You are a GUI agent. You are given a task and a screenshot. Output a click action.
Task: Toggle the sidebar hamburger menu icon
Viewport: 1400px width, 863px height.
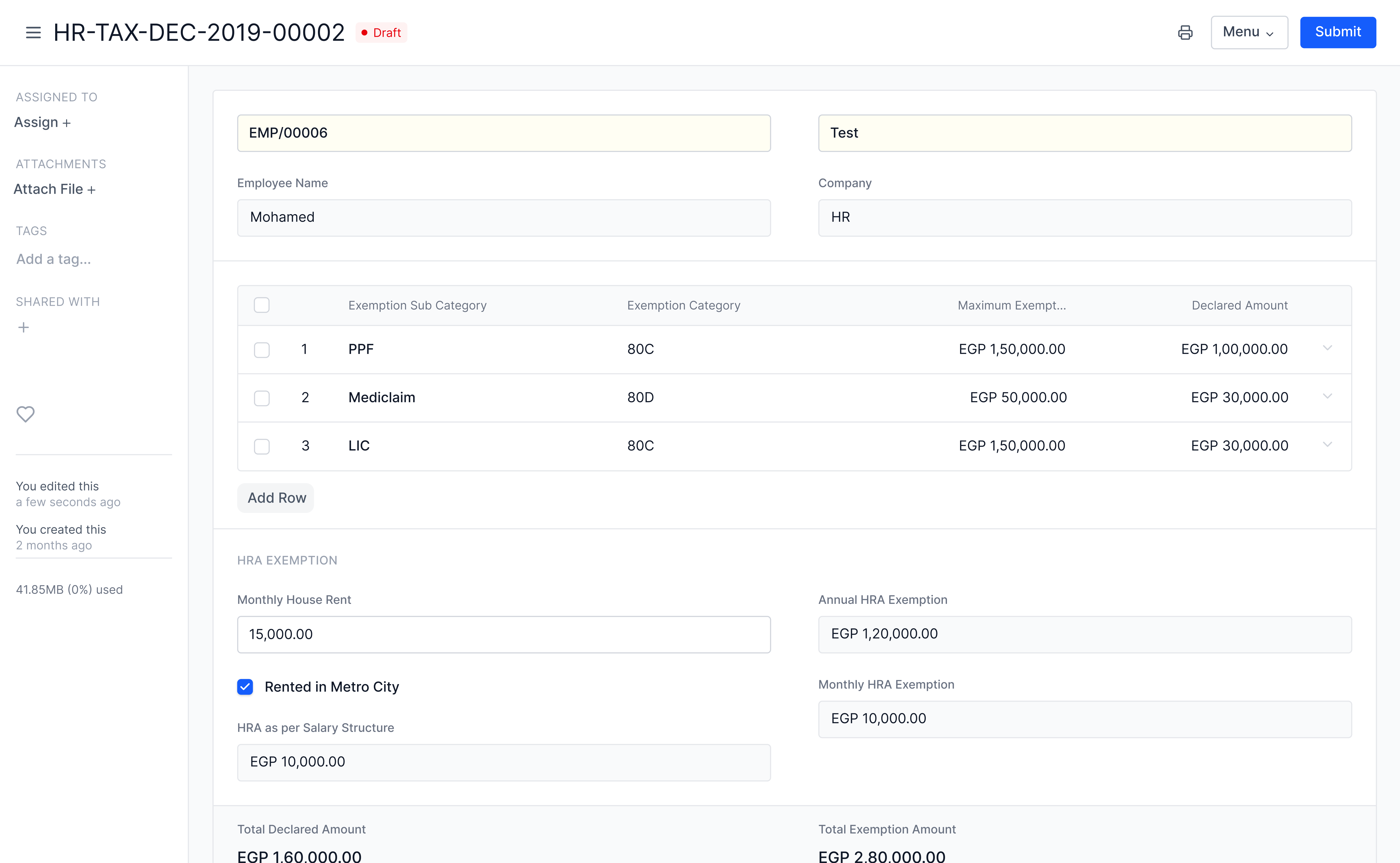[x=33, y=33]
